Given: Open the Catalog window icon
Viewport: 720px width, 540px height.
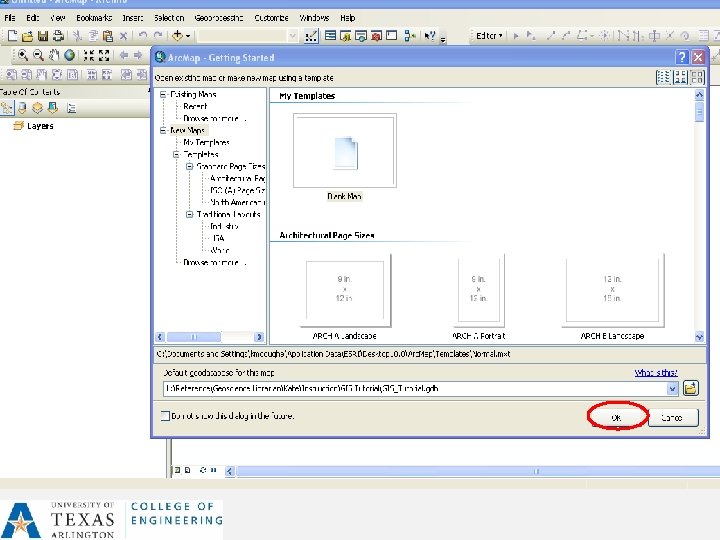Looking at the screenshot, I should (x=345, y=36).
